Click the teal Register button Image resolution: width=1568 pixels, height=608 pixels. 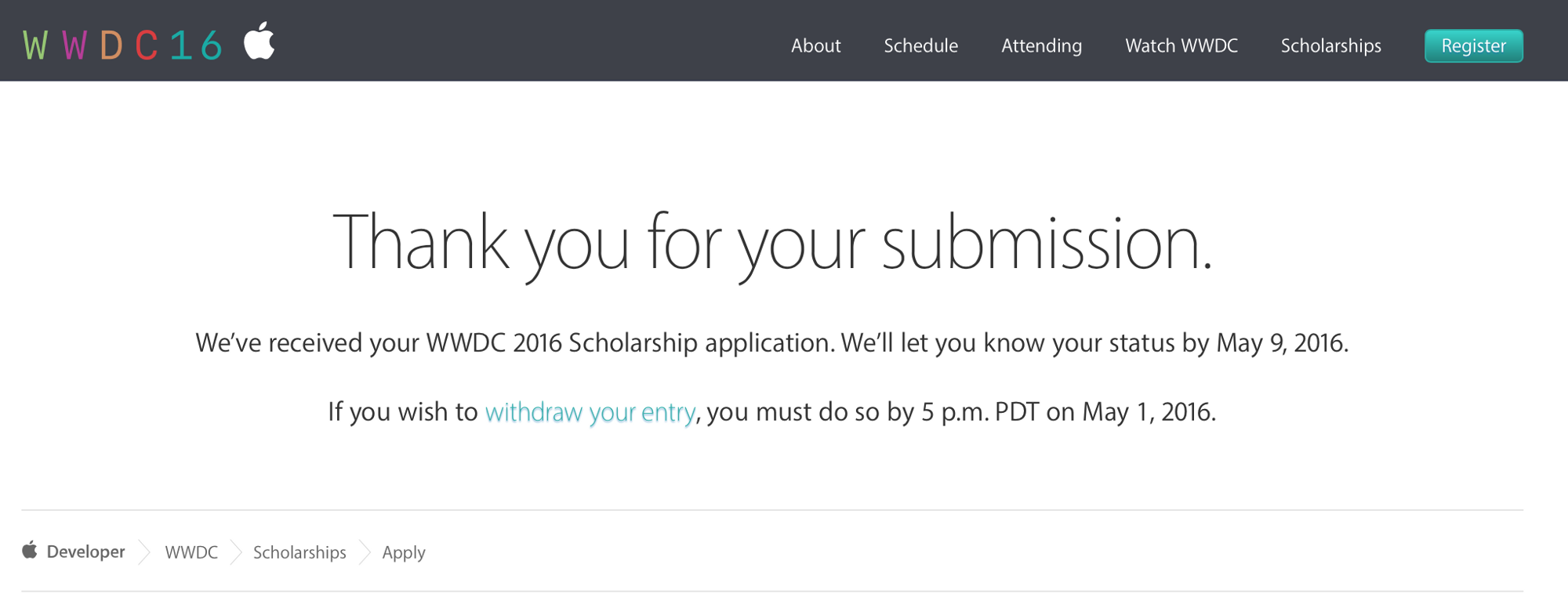point(1473,45)
